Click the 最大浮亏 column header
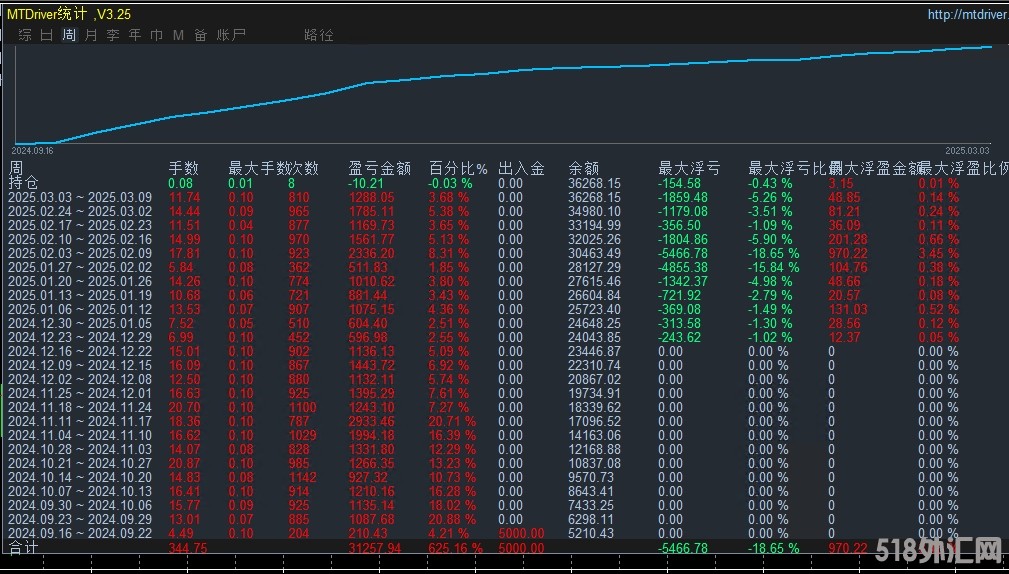Image resolution: width=1009 pixels, height=574 pixels. click(x=689, y=169)
